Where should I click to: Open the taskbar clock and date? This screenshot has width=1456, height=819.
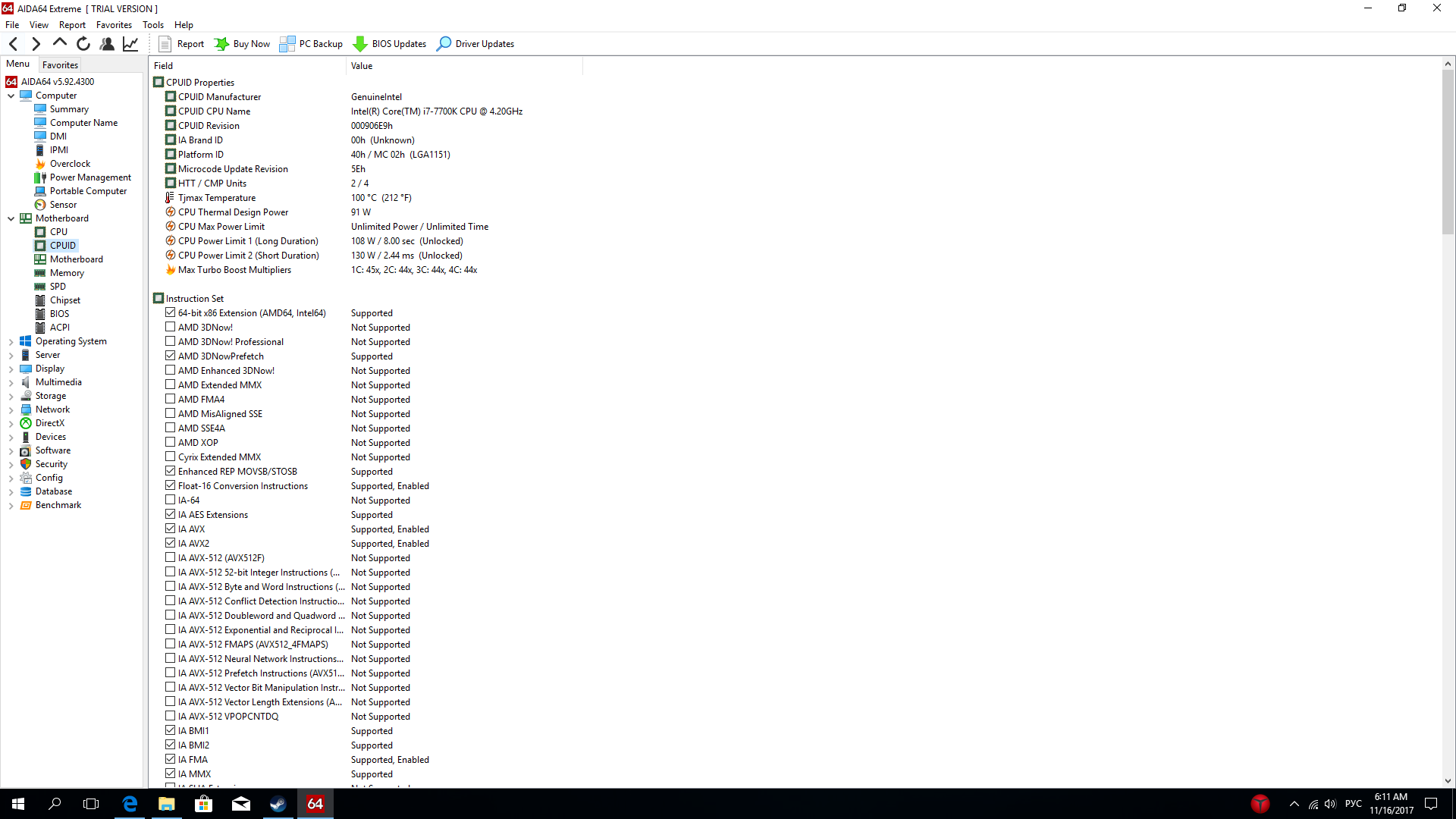click(1391, 804)
